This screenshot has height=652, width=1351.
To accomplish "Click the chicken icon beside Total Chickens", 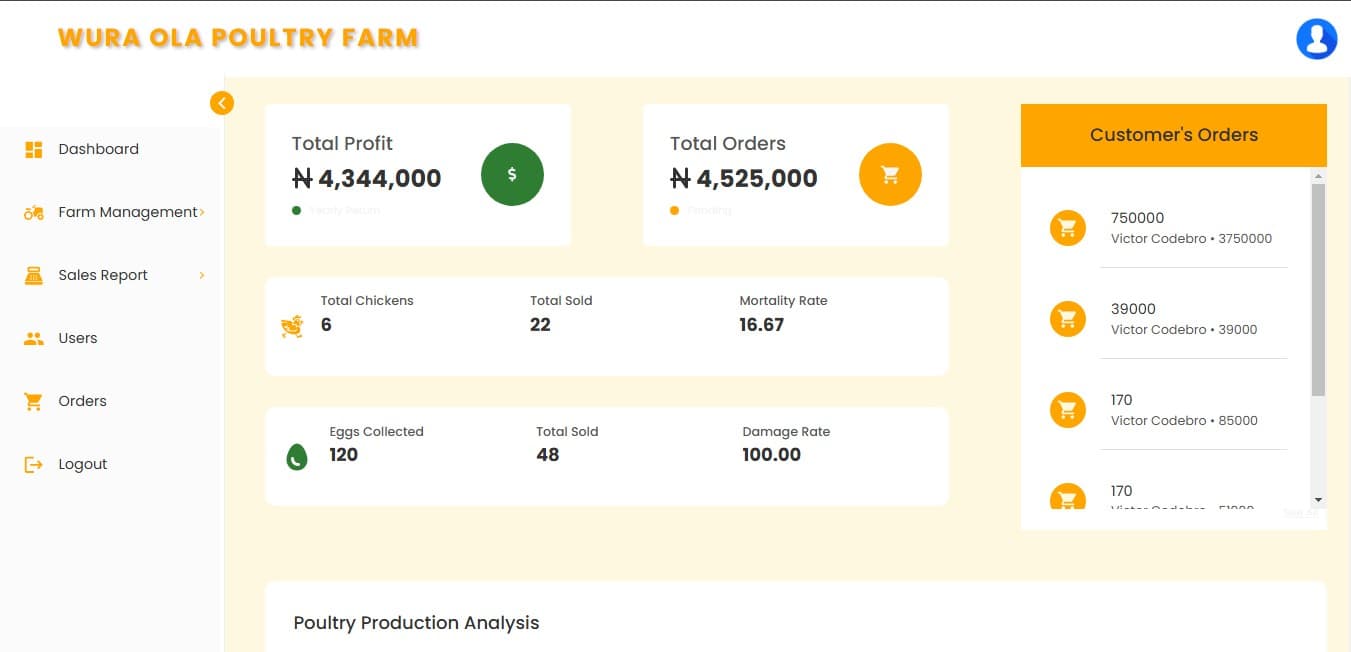I will point(292,326).
